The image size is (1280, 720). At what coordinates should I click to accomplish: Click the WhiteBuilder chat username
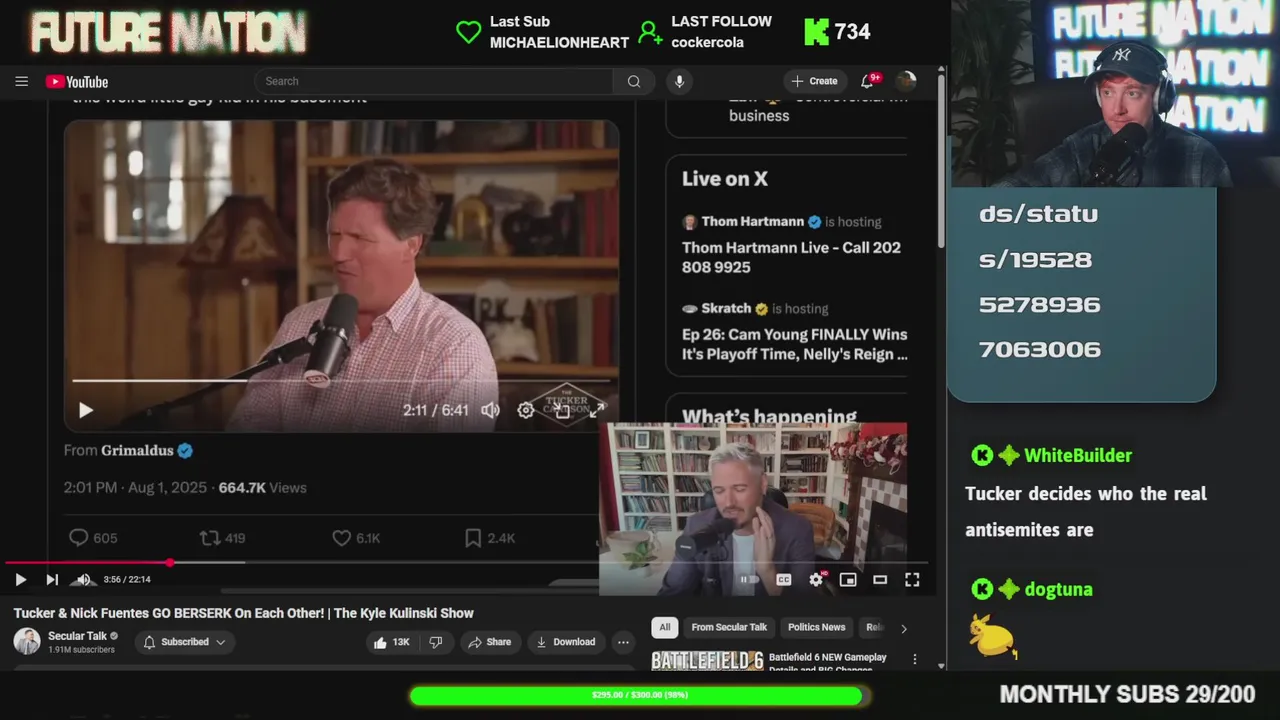pos(1078,456)
